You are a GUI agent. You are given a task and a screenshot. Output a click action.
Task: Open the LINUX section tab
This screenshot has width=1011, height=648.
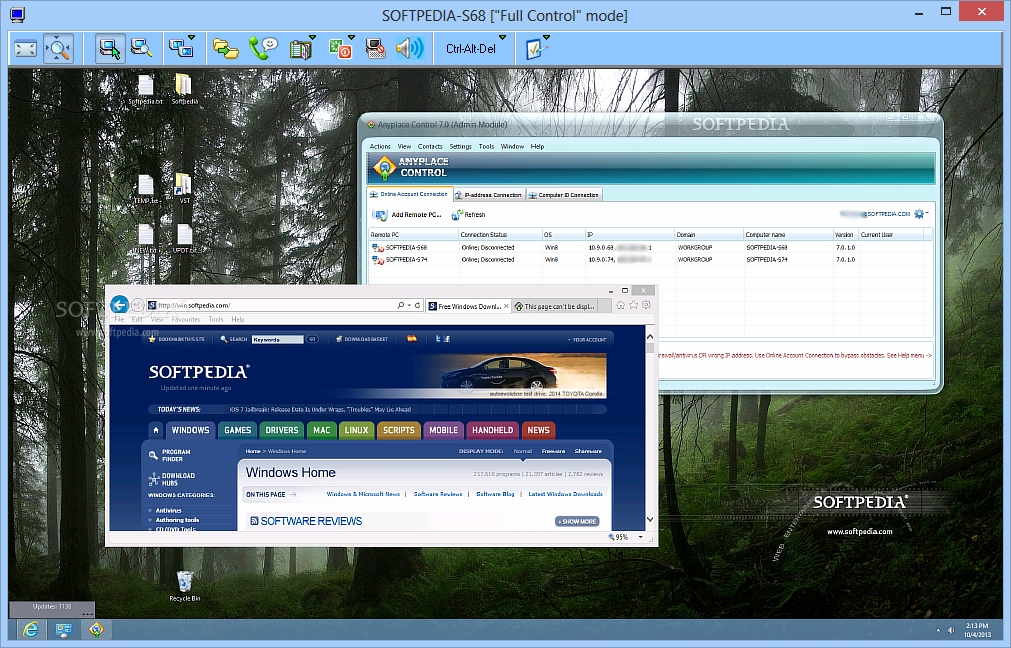(356, 430)
